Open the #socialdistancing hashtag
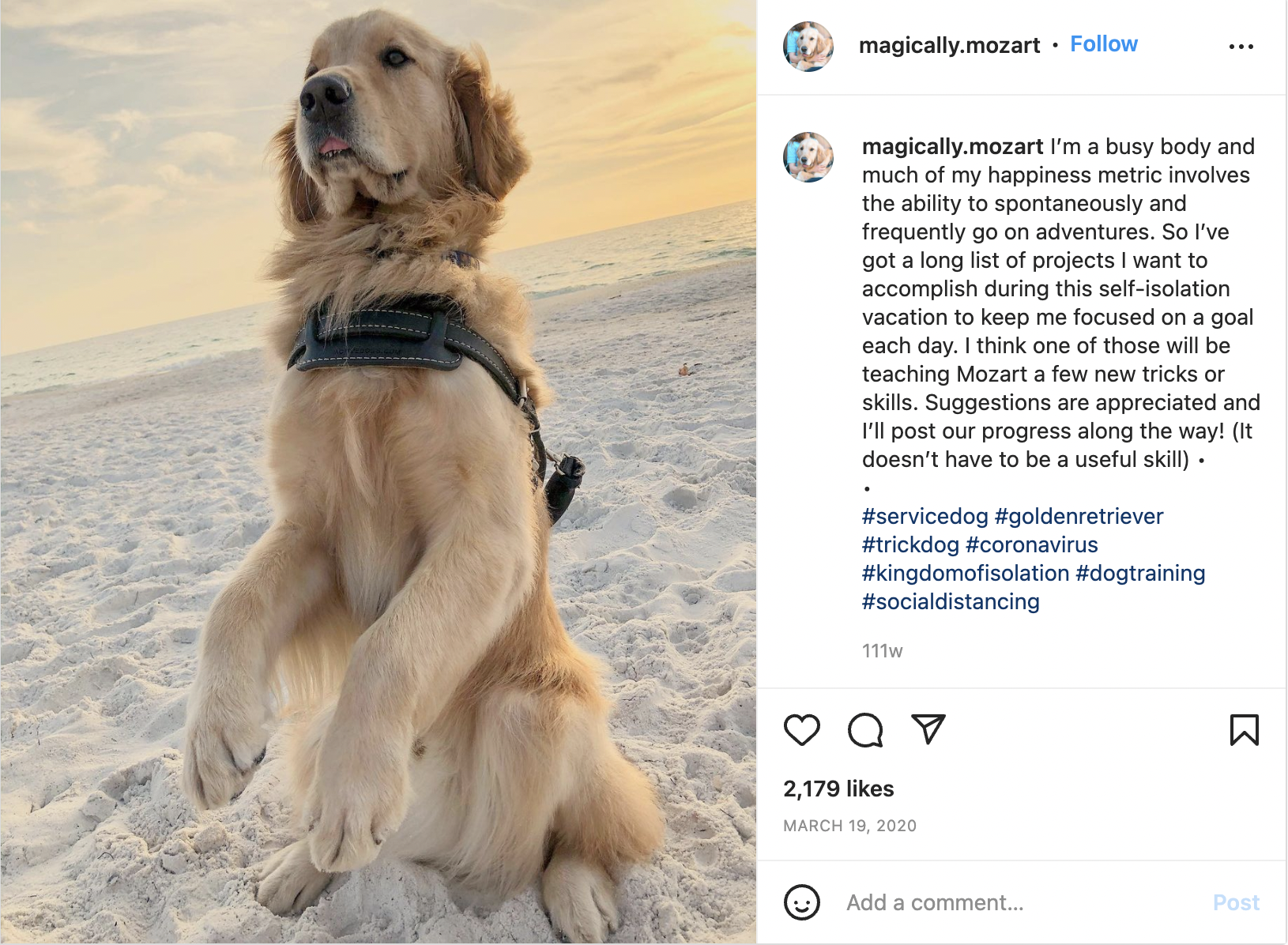1288x945 pixels. 951,602
